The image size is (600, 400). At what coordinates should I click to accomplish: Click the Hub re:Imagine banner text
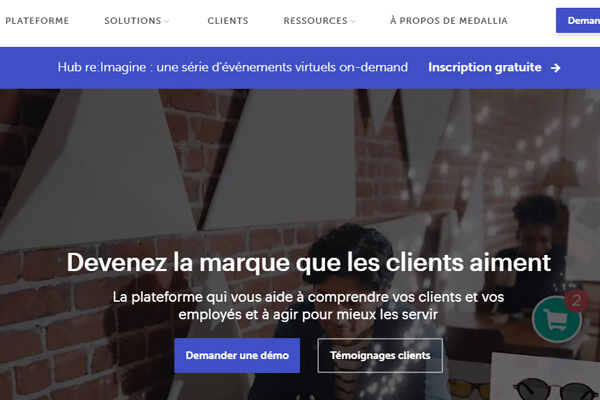233,67
